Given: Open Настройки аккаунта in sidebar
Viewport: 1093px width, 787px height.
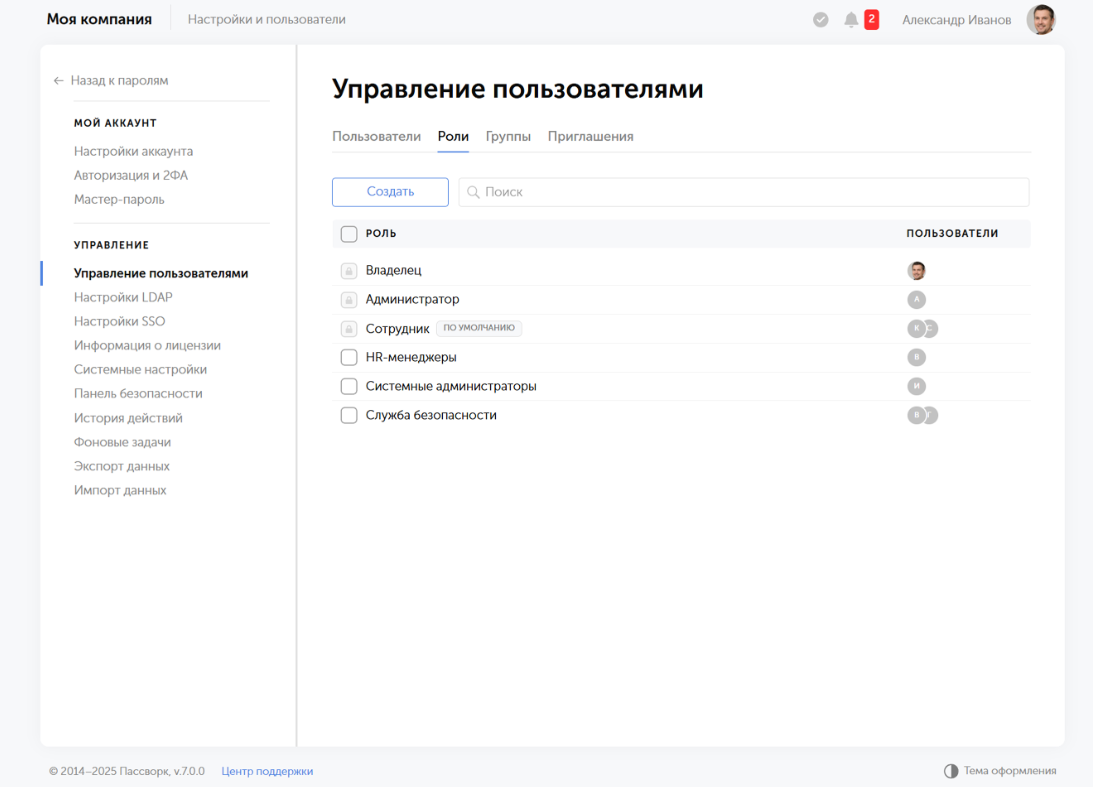Looking at the screenshot, I should point(133,151).
